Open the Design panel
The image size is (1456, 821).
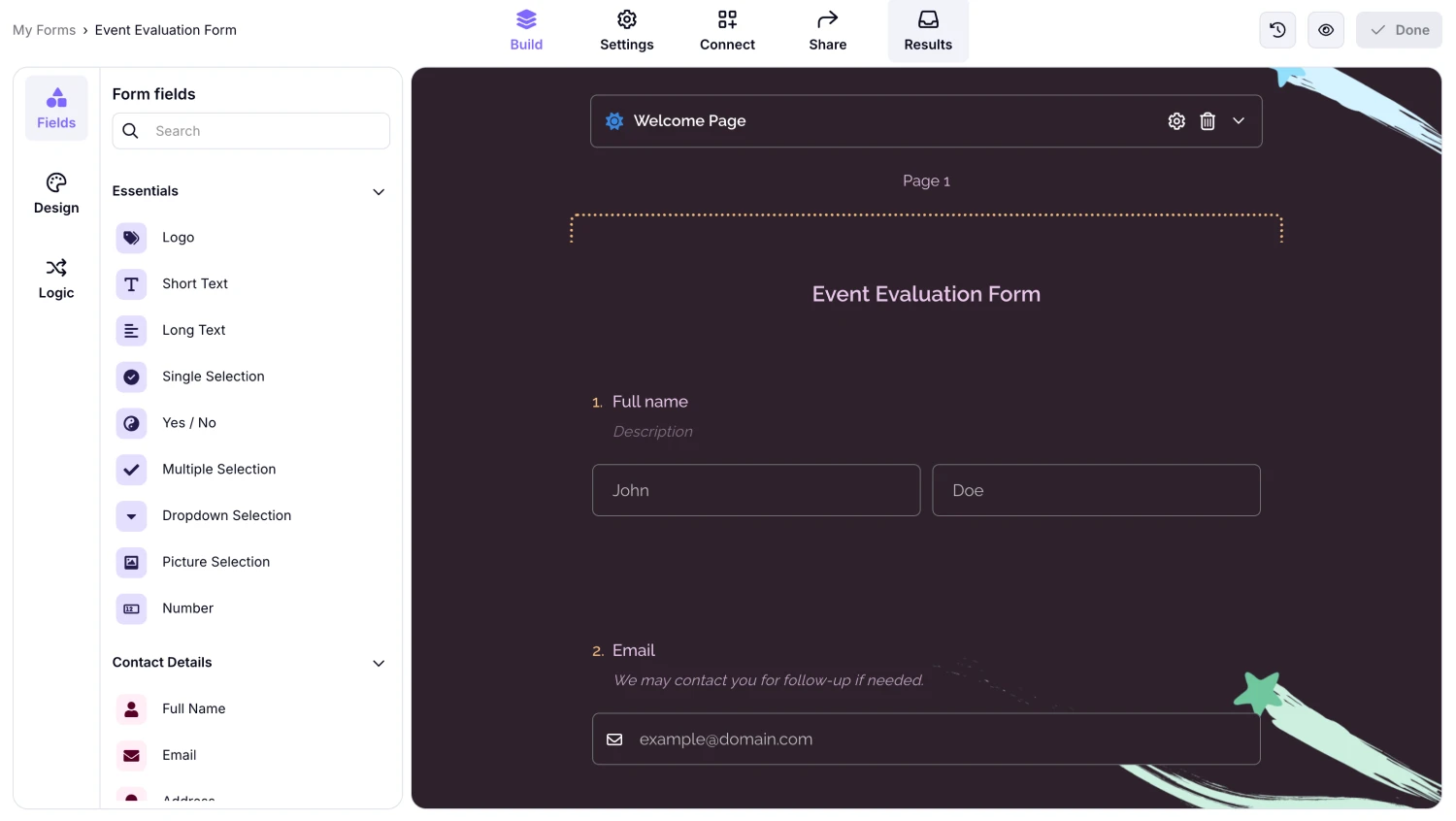click(55, 193)
